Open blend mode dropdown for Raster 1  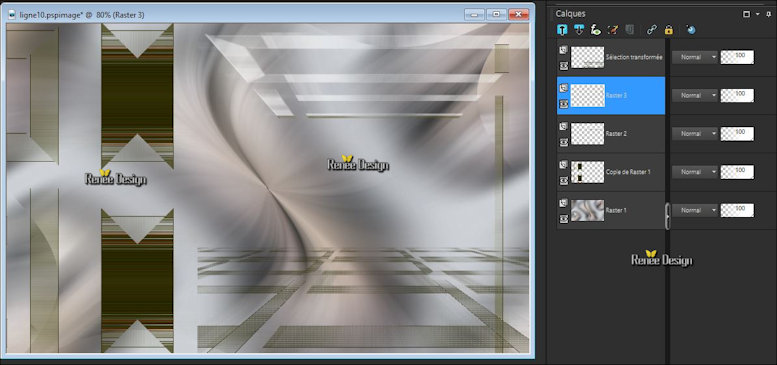(695, 210)
